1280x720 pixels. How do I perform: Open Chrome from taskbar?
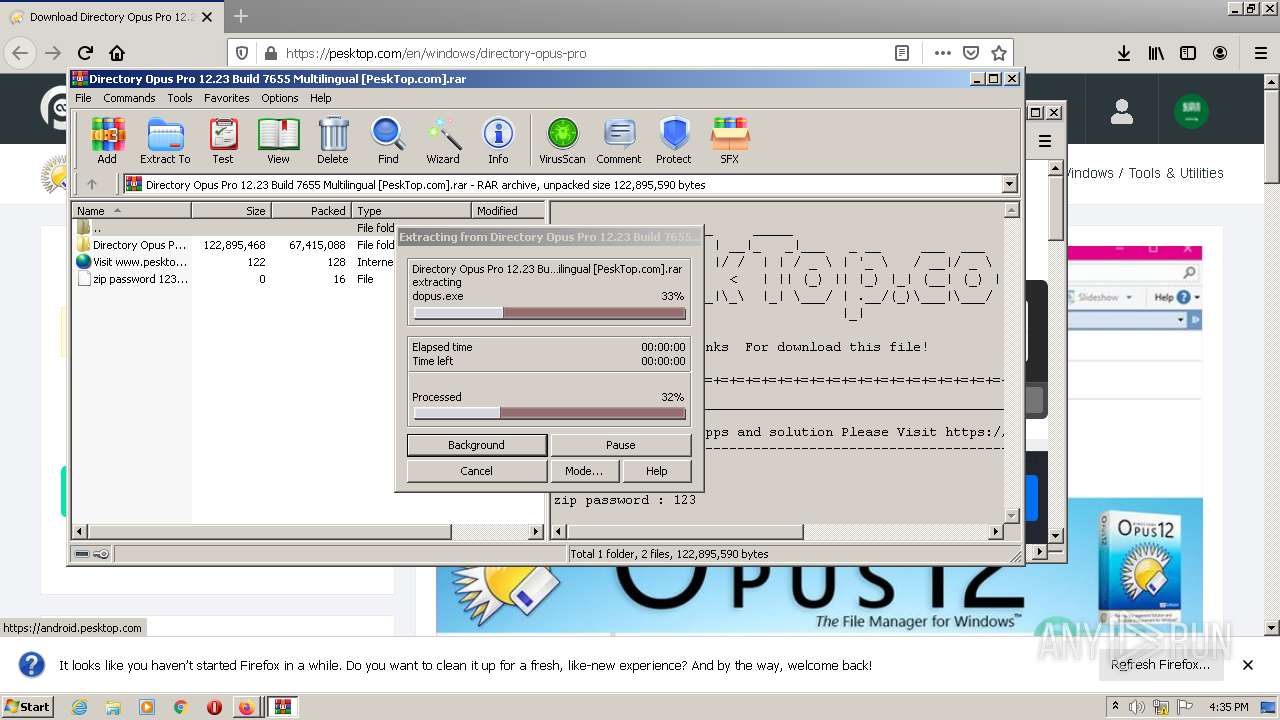[180, 707]
